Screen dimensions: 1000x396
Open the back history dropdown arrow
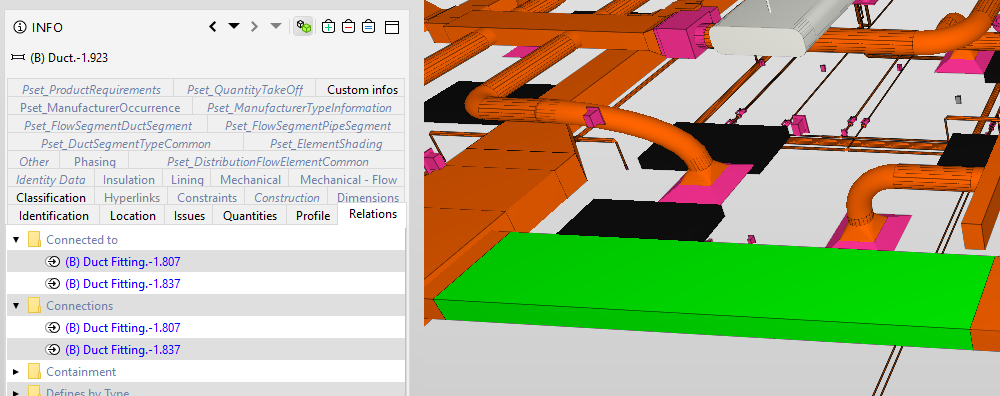pyautogui.click(x=234, y=26)
